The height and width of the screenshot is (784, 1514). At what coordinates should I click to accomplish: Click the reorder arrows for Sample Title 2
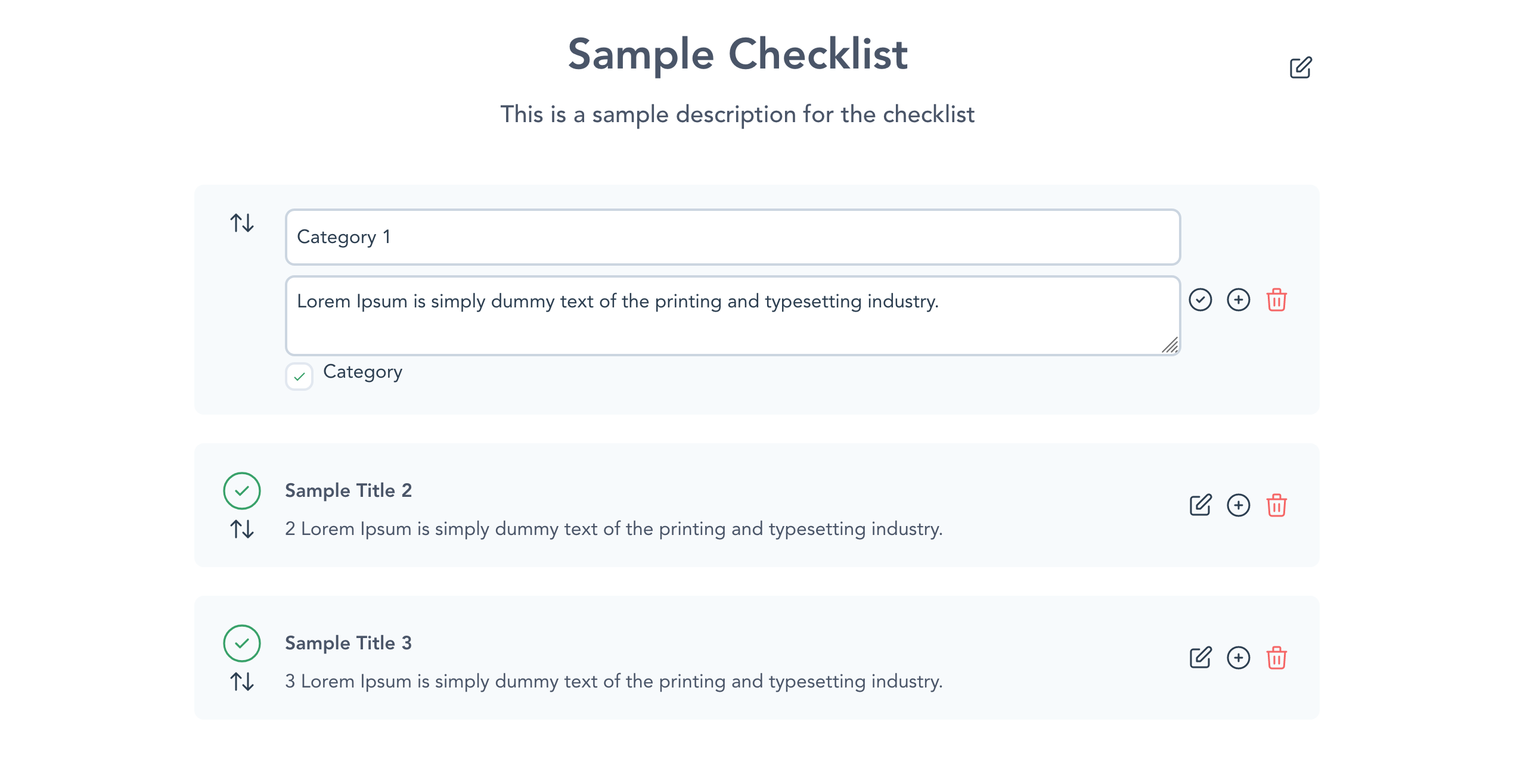(x=241, y=529)
